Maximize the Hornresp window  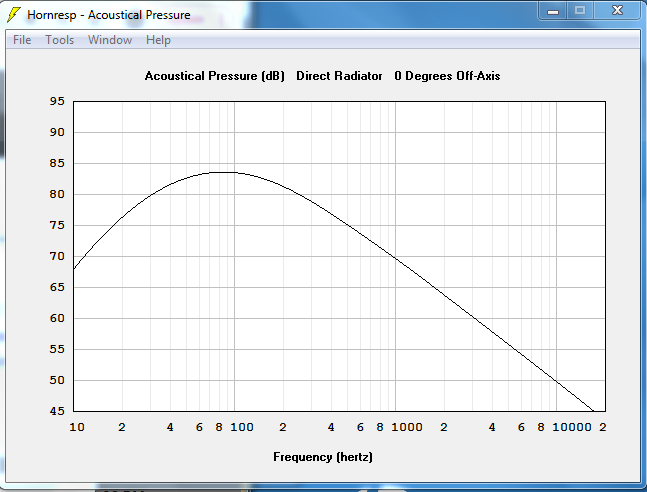580,10
